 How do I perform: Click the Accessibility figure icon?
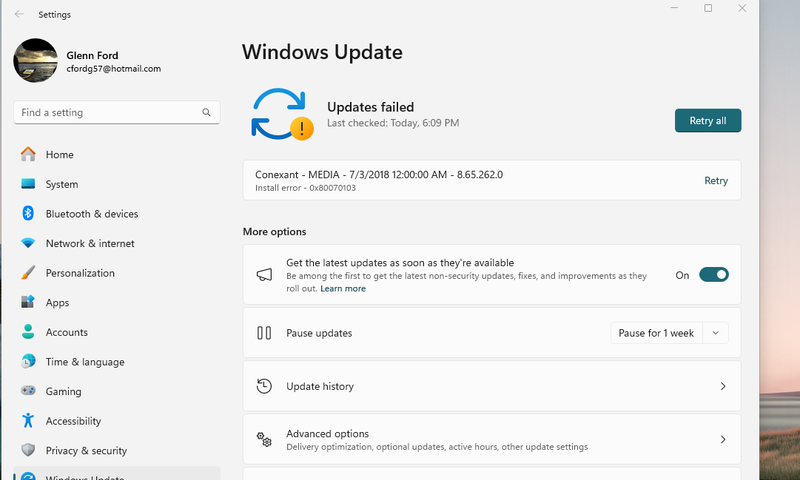(x=28, y=420)
